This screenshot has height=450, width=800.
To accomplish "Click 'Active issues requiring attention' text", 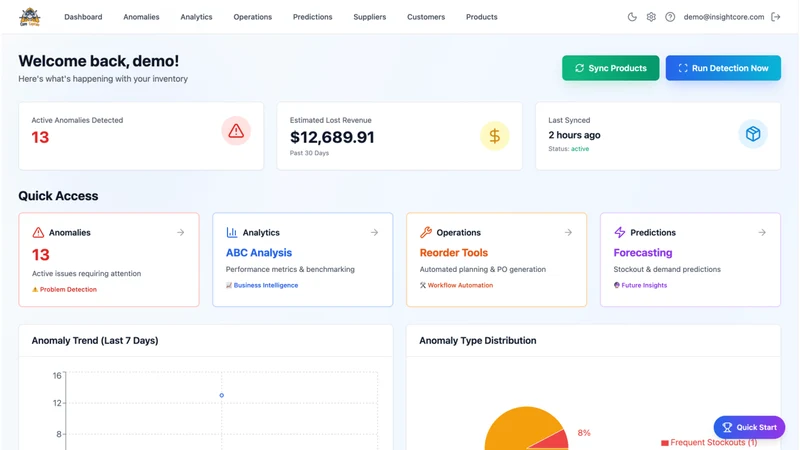I will tap(87, 273).
